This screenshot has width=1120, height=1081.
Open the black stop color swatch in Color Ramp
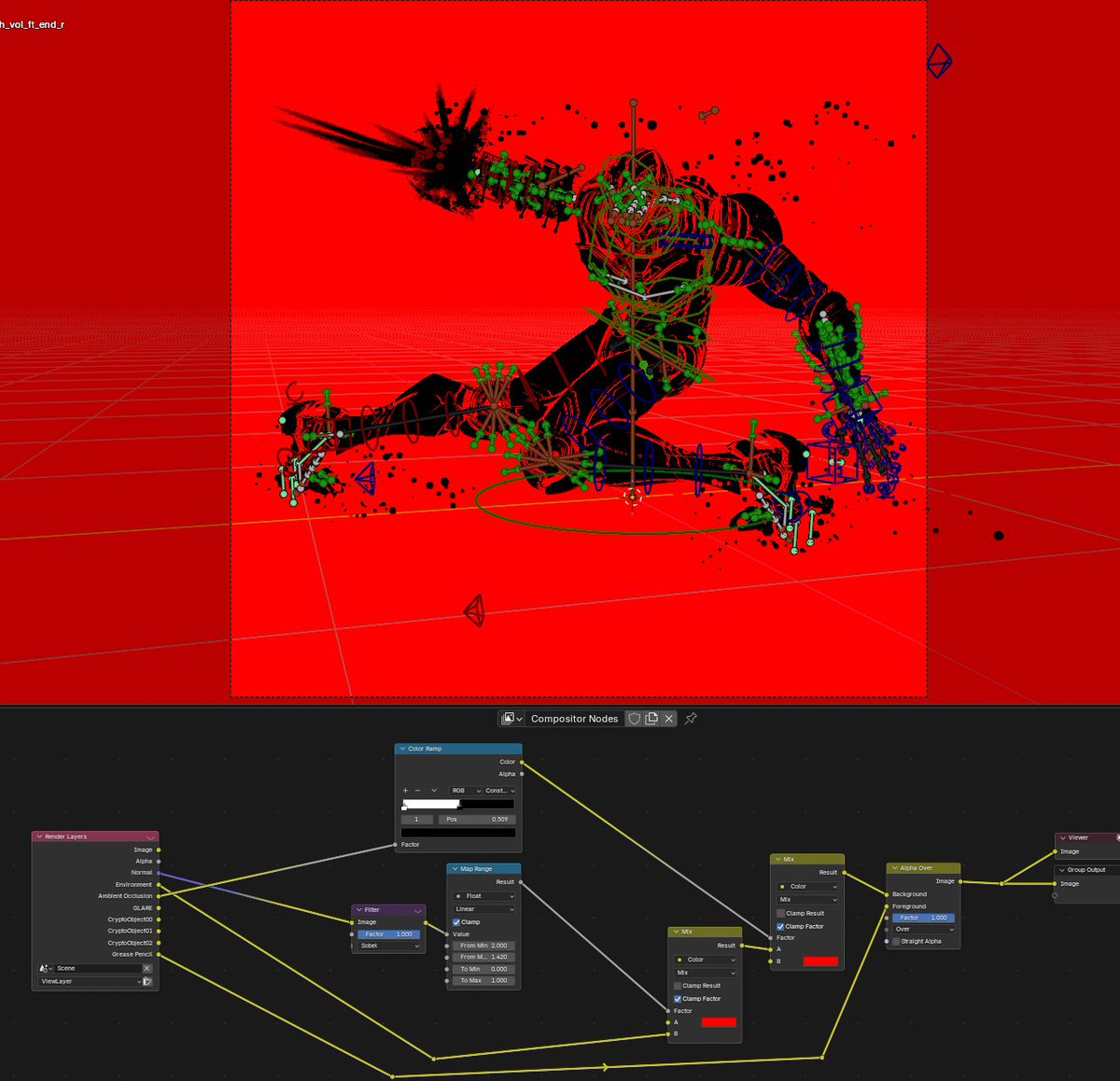[x=457, y=833]
